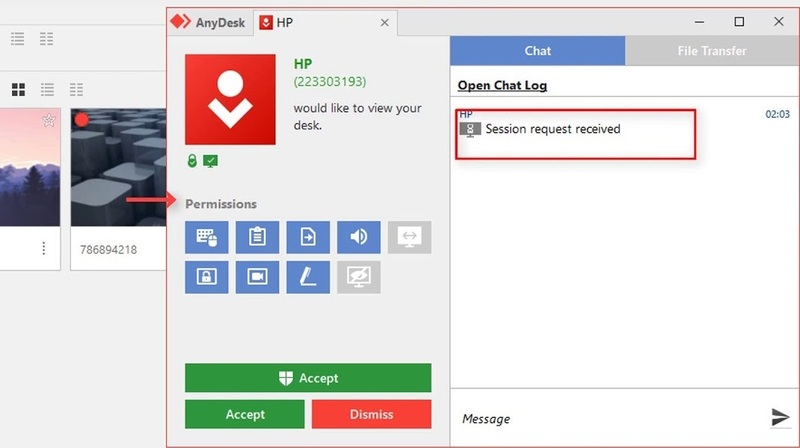Select the grid tile view icon
The height and width of the screenshot is (448, 800).
point(18,90)
